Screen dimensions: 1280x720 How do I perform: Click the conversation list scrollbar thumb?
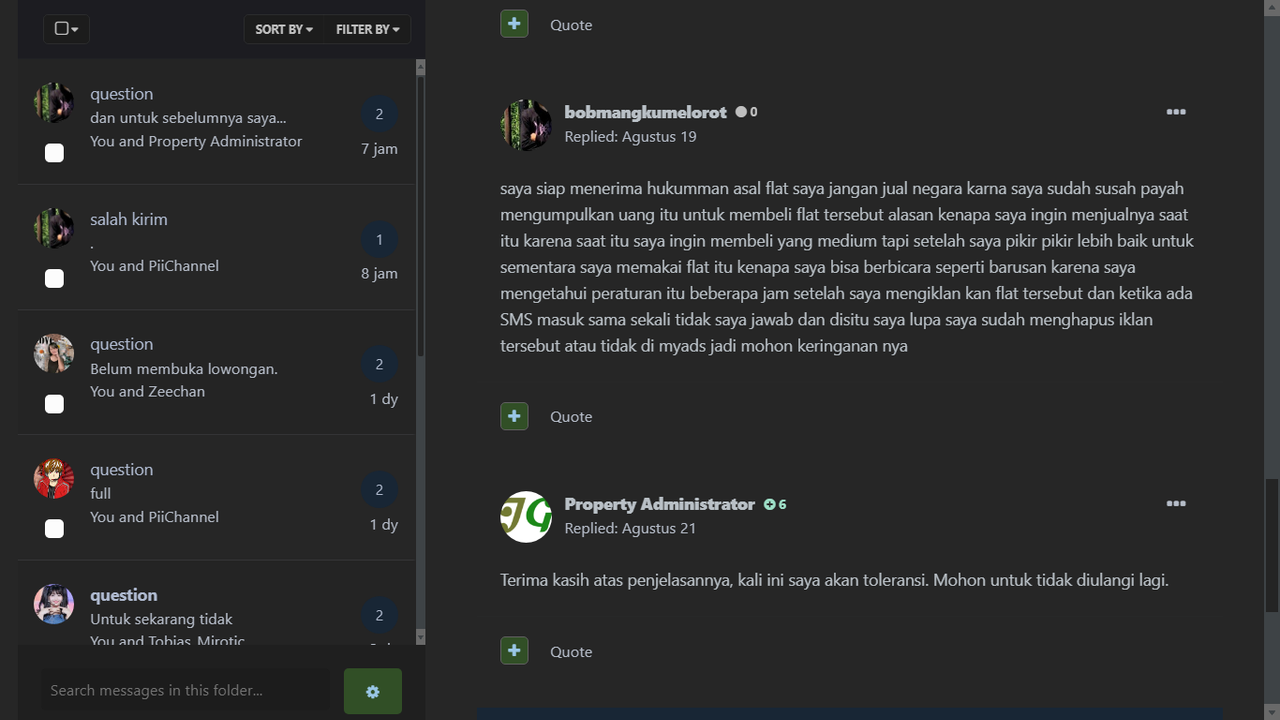(x=420, y=215)
